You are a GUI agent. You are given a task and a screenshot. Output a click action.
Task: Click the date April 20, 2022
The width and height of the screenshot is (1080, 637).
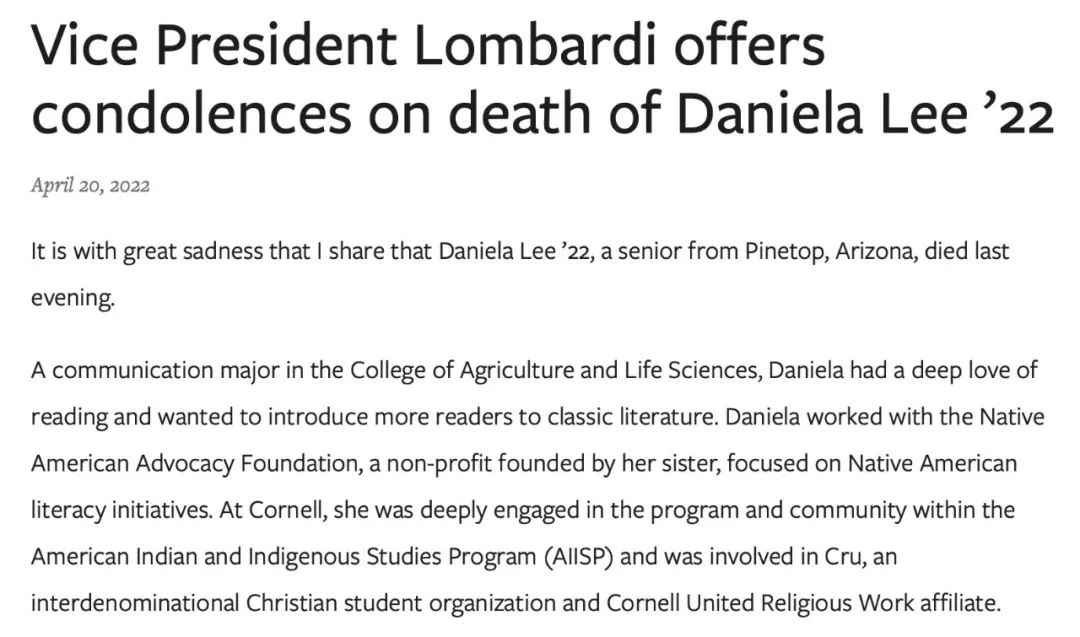point(90,186)
